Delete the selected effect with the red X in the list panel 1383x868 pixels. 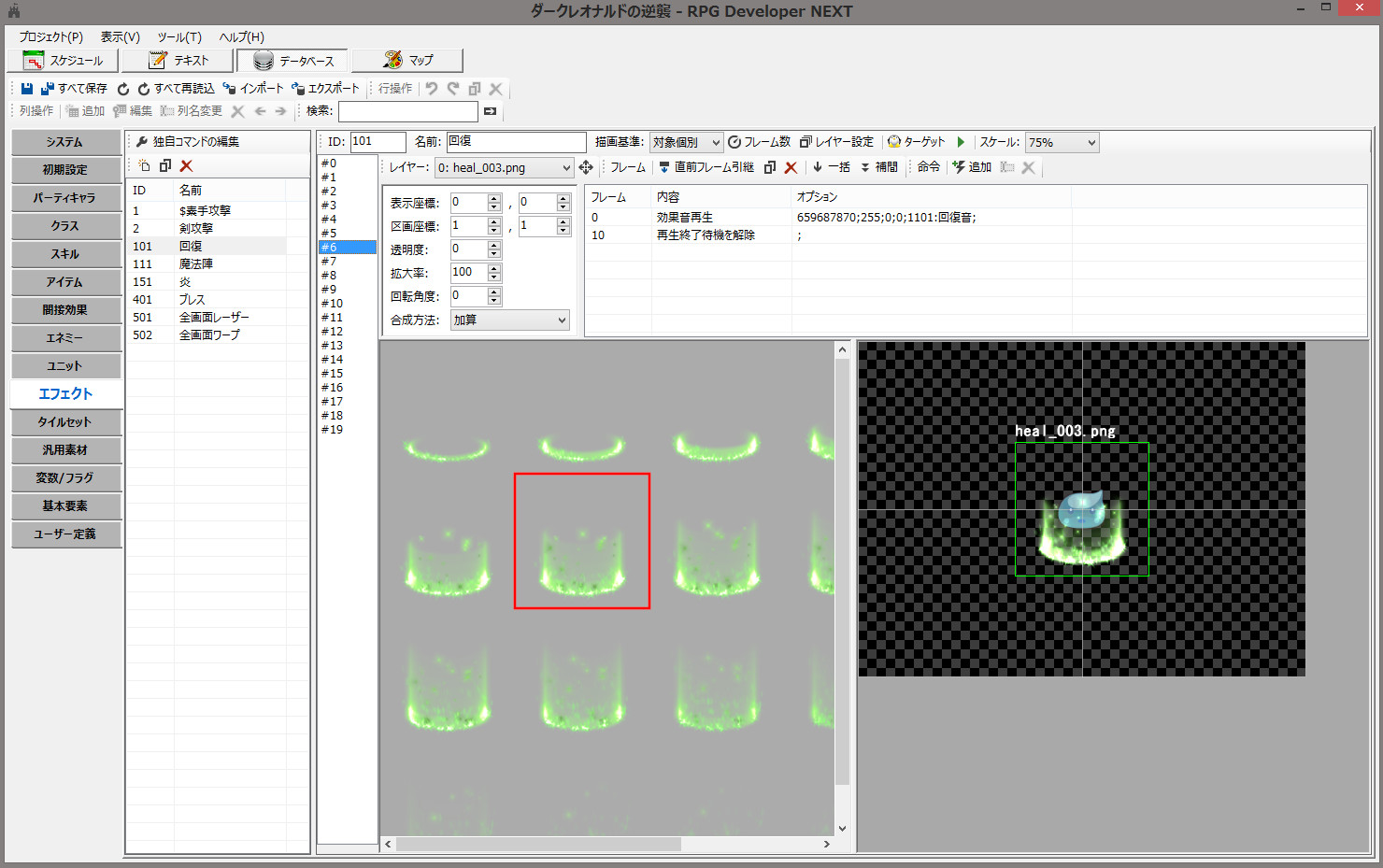[x=186, y=165]
